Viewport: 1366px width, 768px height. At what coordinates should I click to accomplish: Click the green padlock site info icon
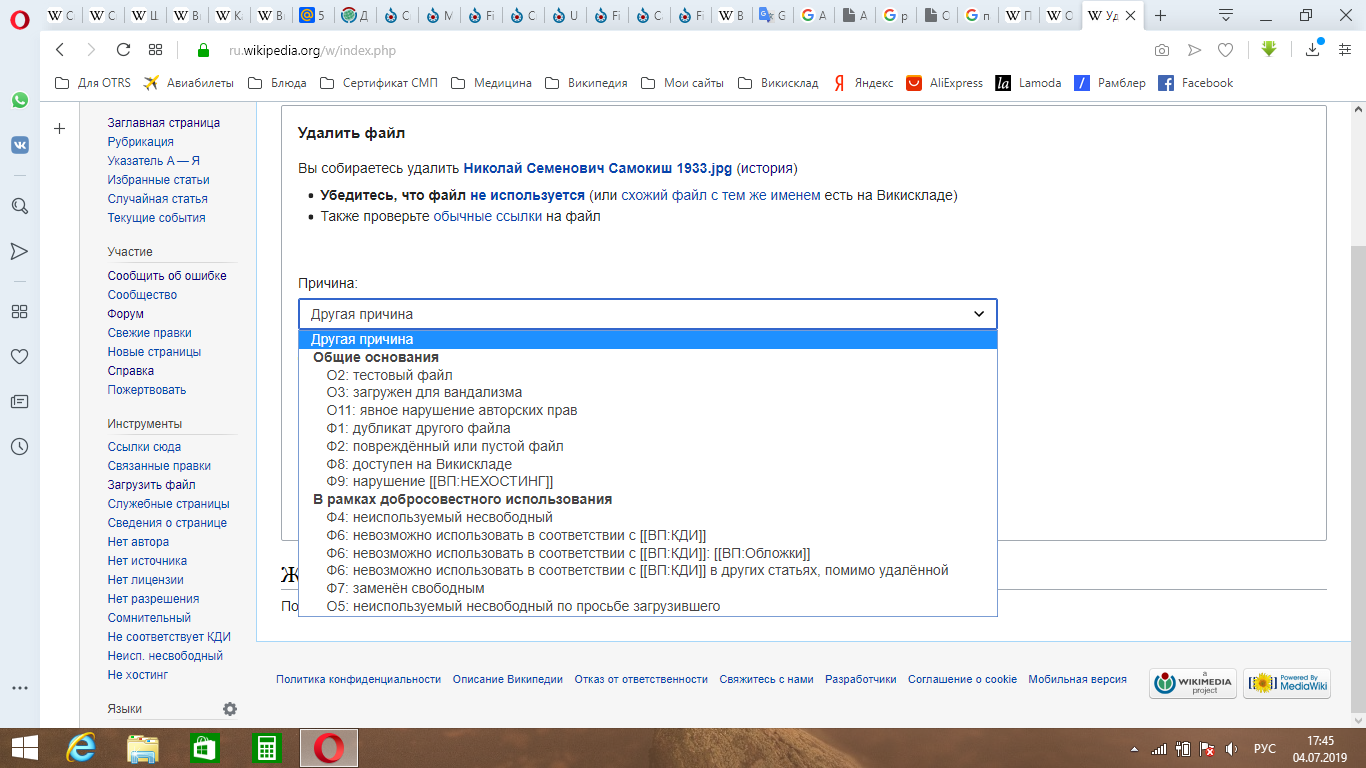[x=203, y=50]
